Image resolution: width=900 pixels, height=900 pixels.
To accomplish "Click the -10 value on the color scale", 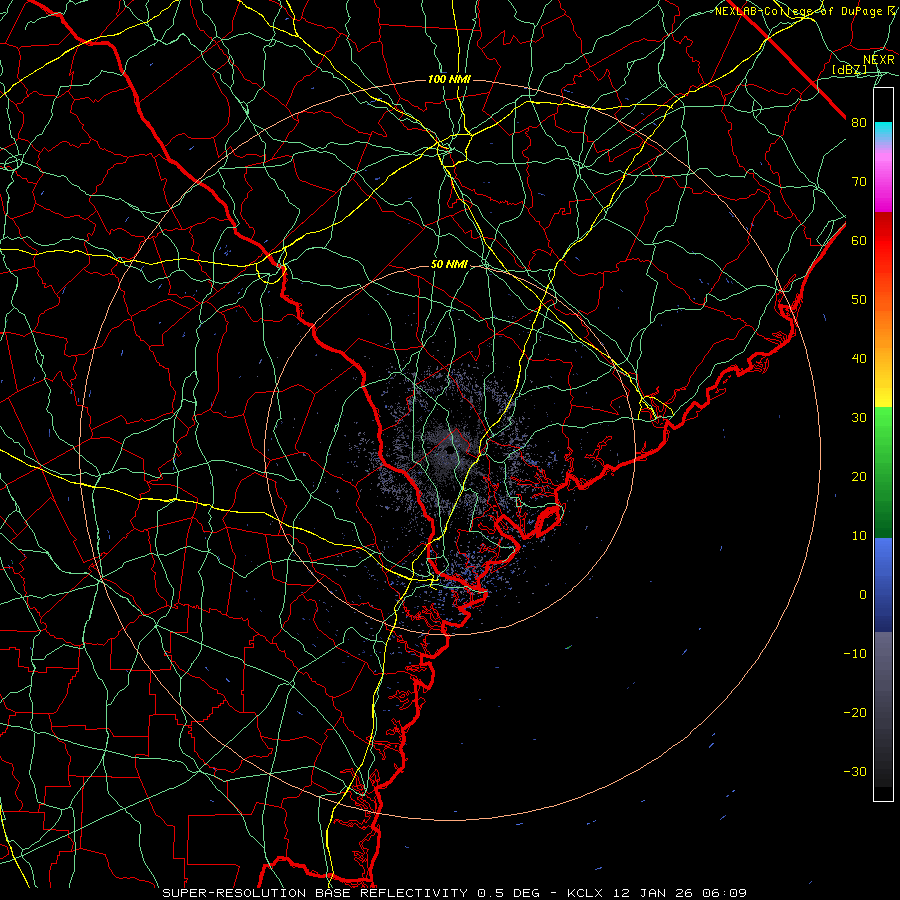I will pyautogui.click(x=855, y=654).
